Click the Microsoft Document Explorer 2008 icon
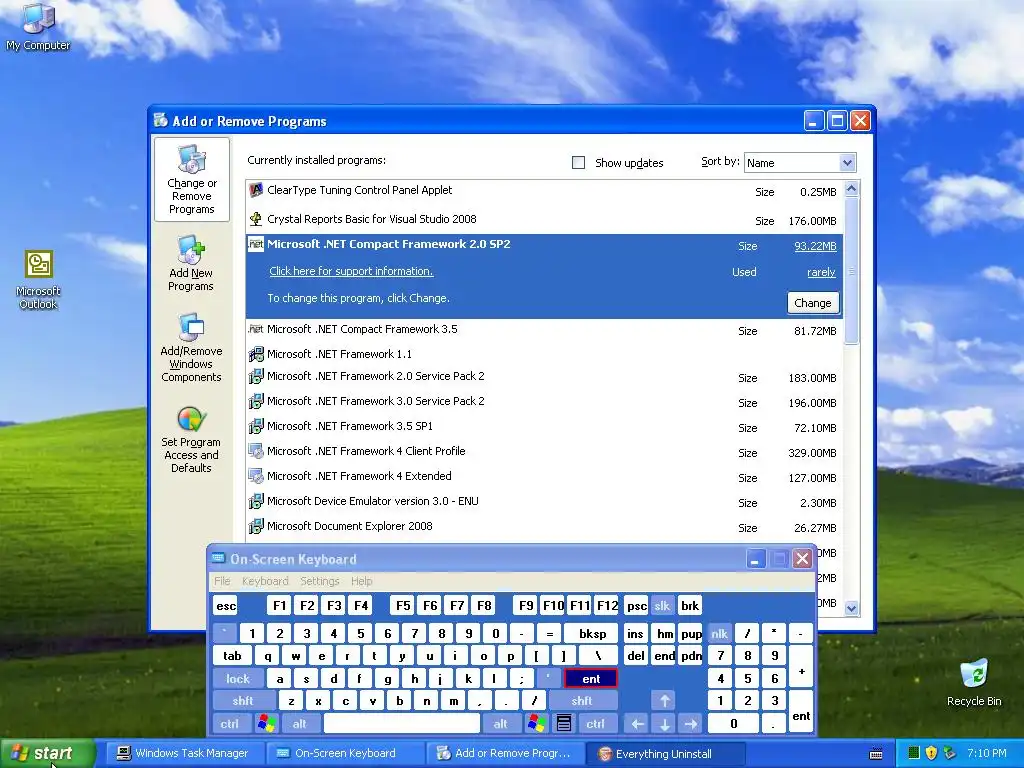1024x768 pixels. point(256,526)
